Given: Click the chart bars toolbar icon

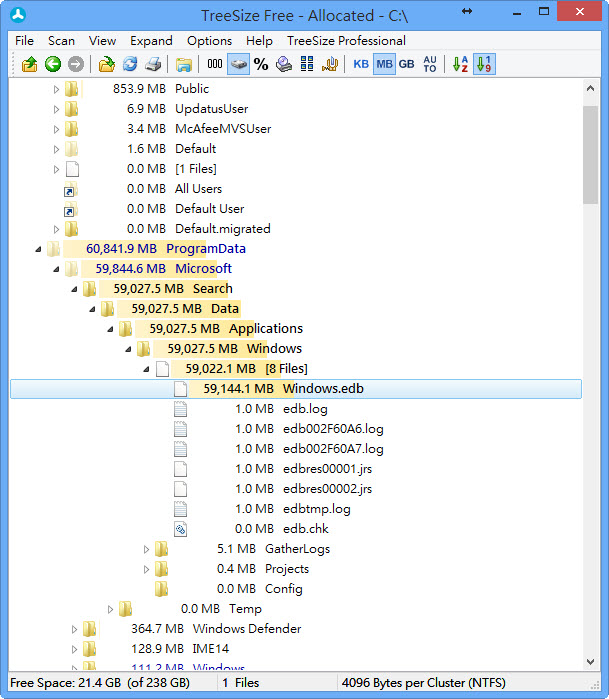Looking at the screenshot, I should pyautogui.click(x=330, y=64).
